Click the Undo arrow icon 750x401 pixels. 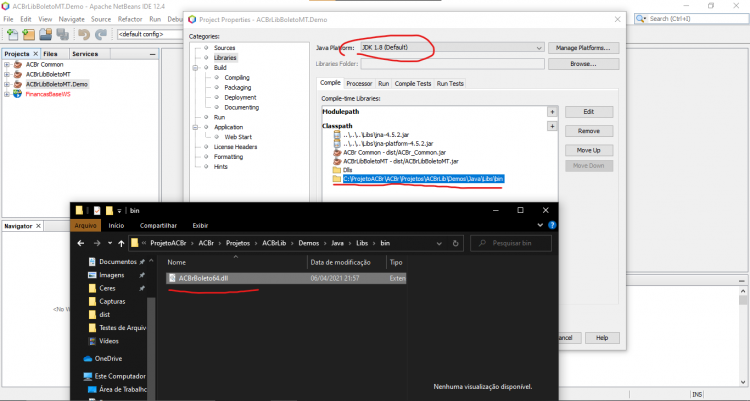(x=84, y=34)
